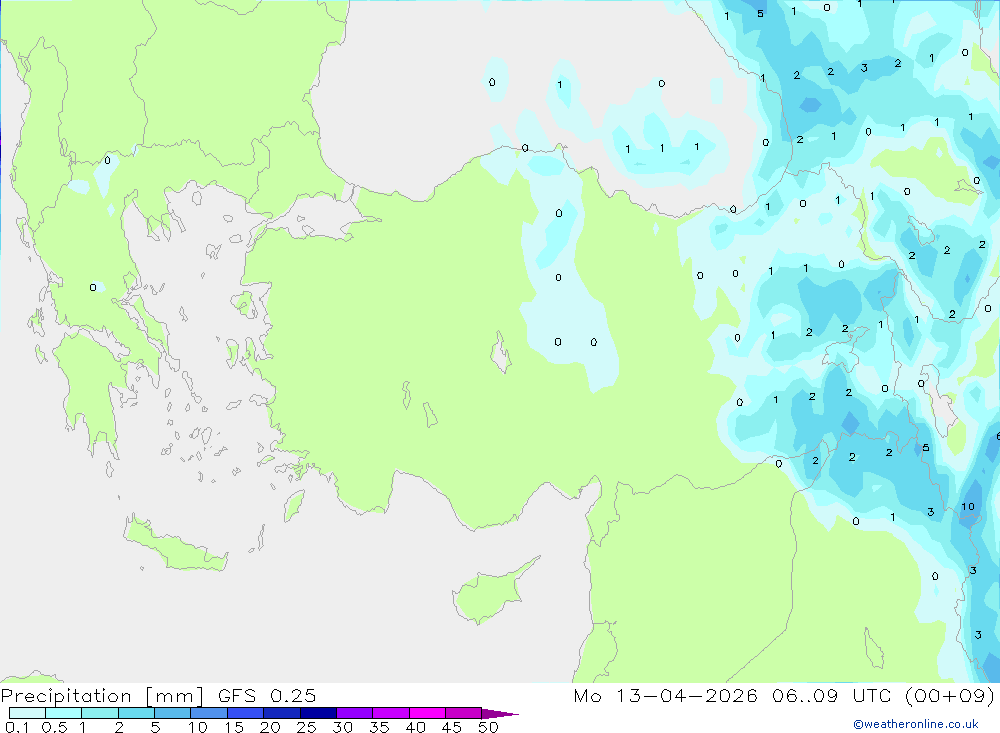Click the "(00+09)" forecast offset text
Screen dimensions: 1000x733
(x=950, y=695)
